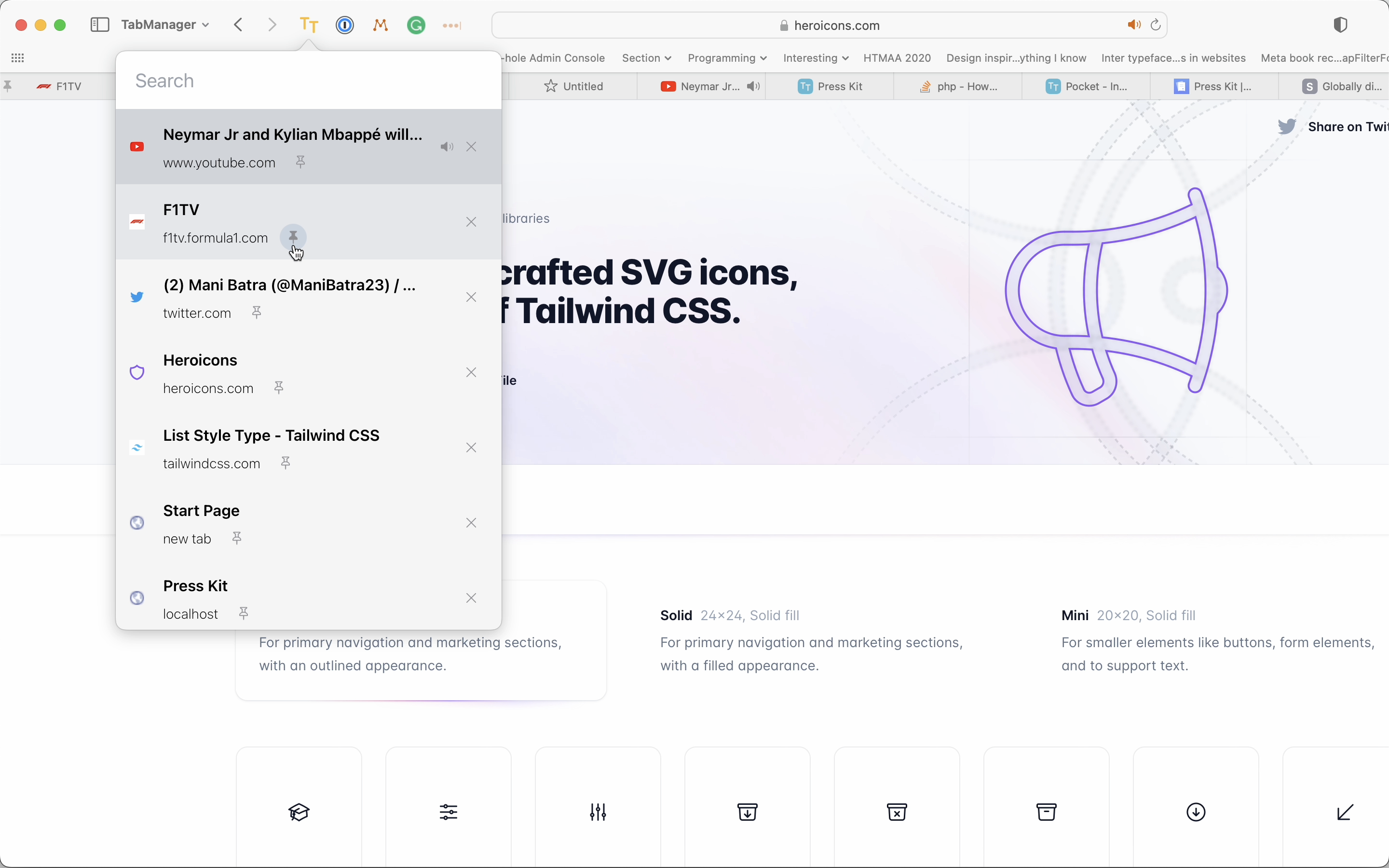Image resolution: width=1389 pixels, height=868 pixels.
Task: Select the Solid 24×24 icon style
Action: coord(812,640)
